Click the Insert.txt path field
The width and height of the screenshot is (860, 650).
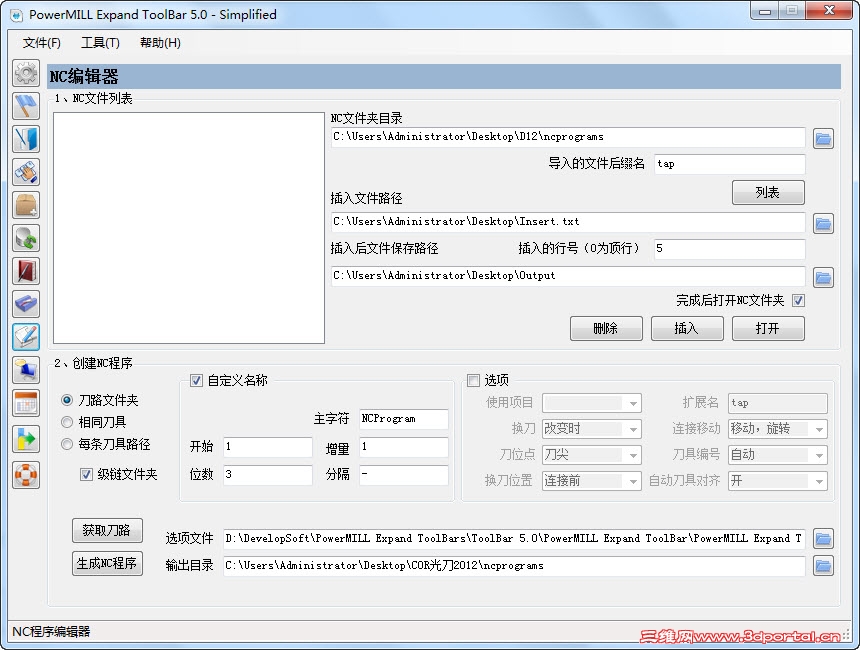point(568,222)
